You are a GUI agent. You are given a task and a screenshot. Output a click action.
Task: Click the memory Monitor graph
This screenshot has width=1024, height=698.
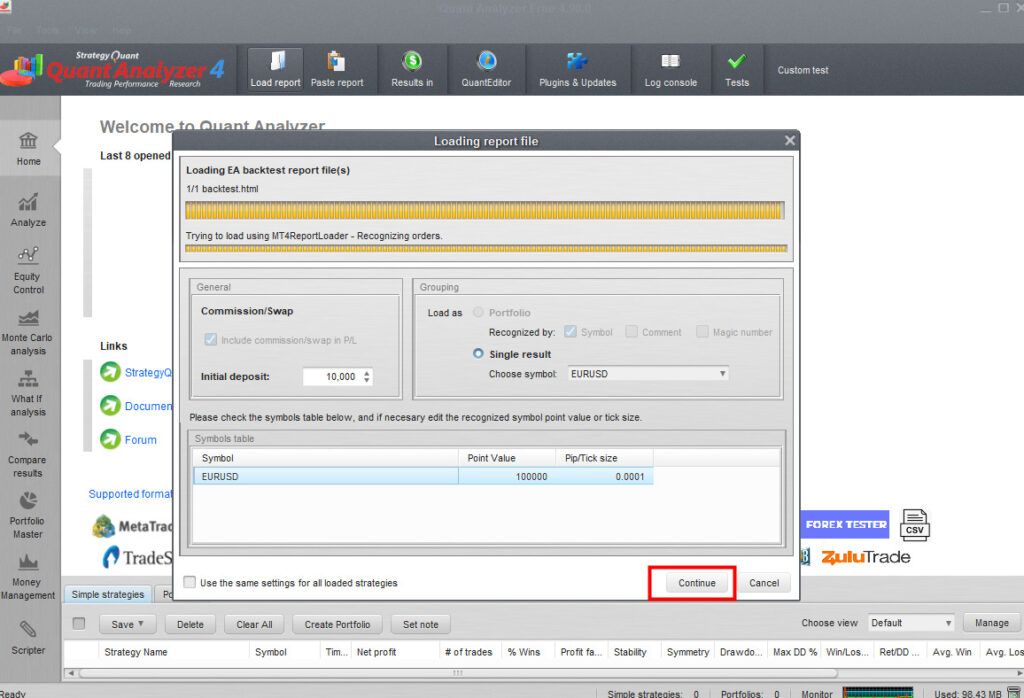click(877, 693)
